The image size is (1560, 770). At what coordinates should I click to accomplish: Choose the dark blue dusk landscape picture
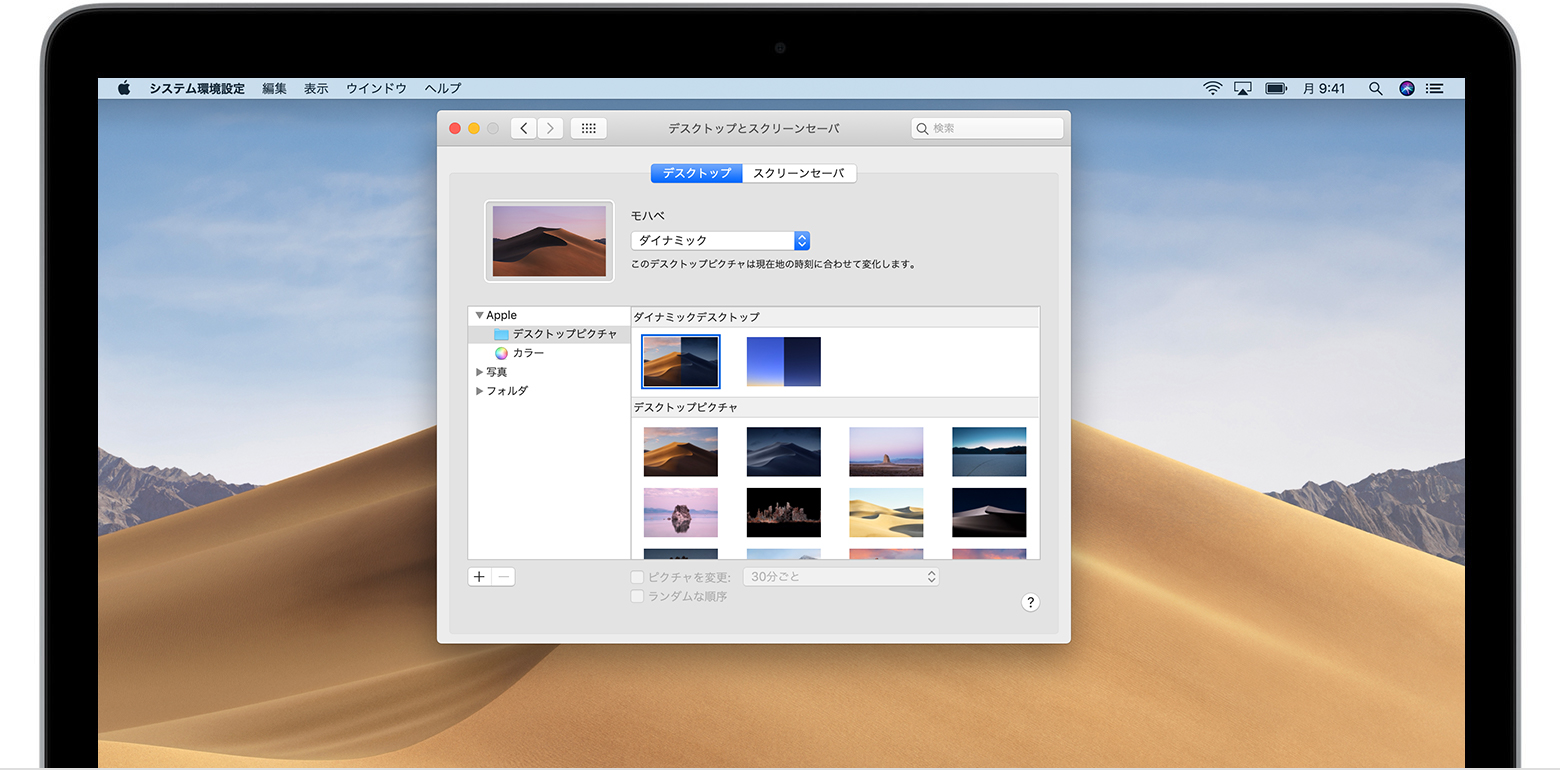coord(989,452)
